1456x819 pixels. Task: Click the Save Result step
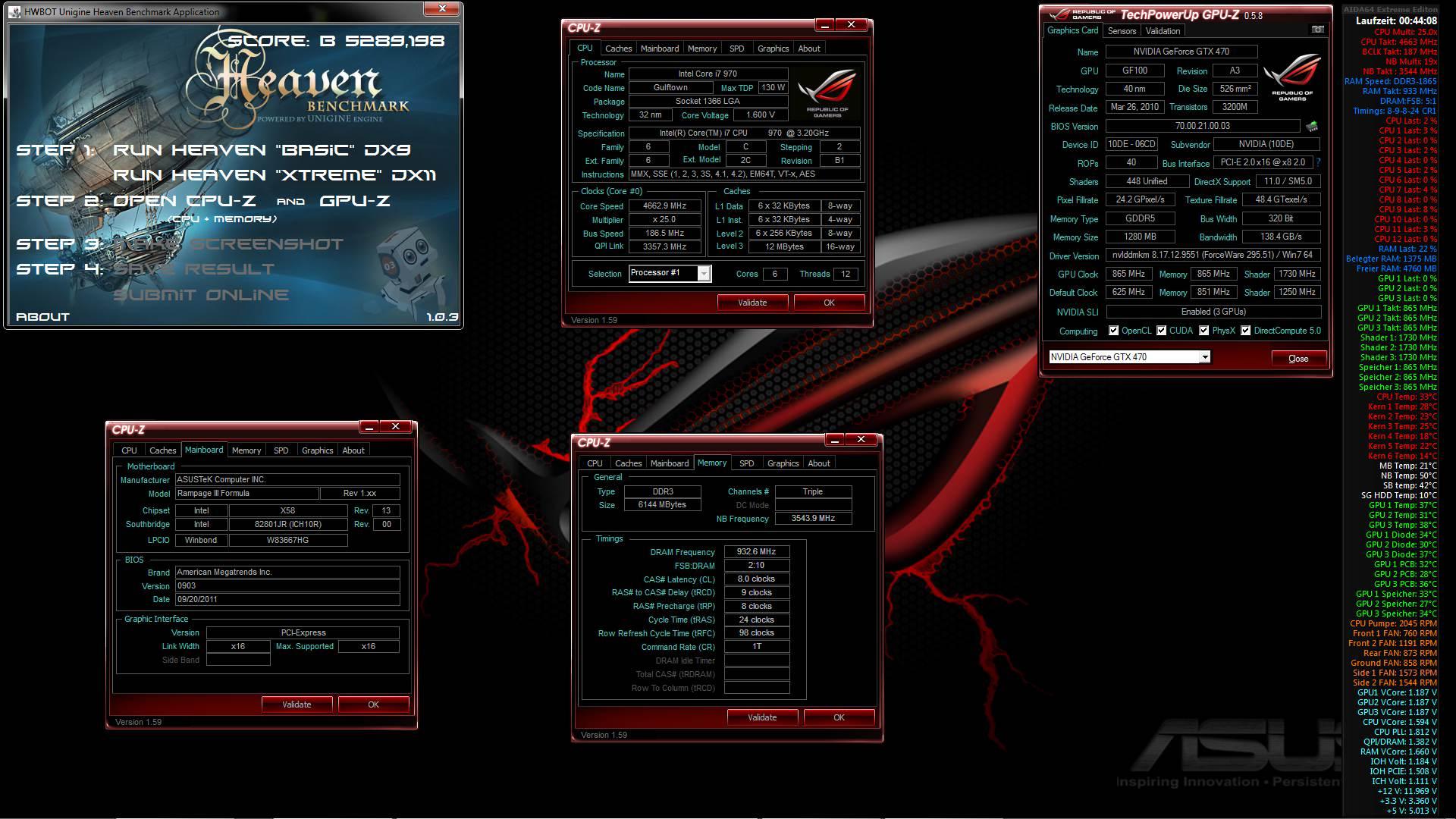pos(194,269)
